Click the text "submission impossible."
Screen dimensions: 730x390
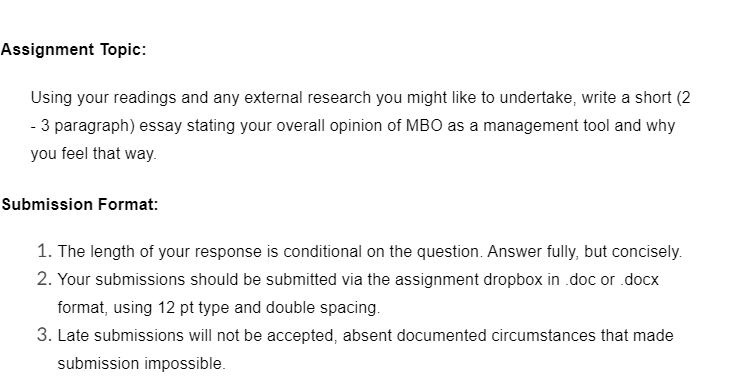[142, 363]
